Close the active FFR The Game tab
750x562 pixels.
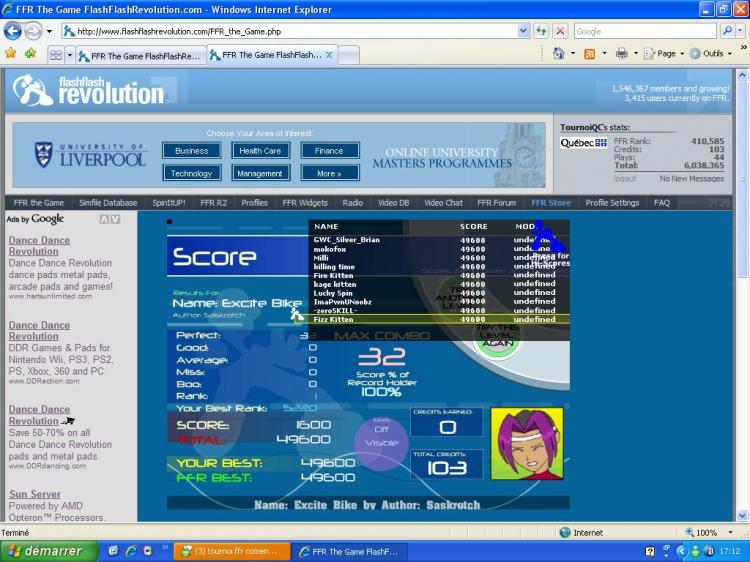pos(329,55)
